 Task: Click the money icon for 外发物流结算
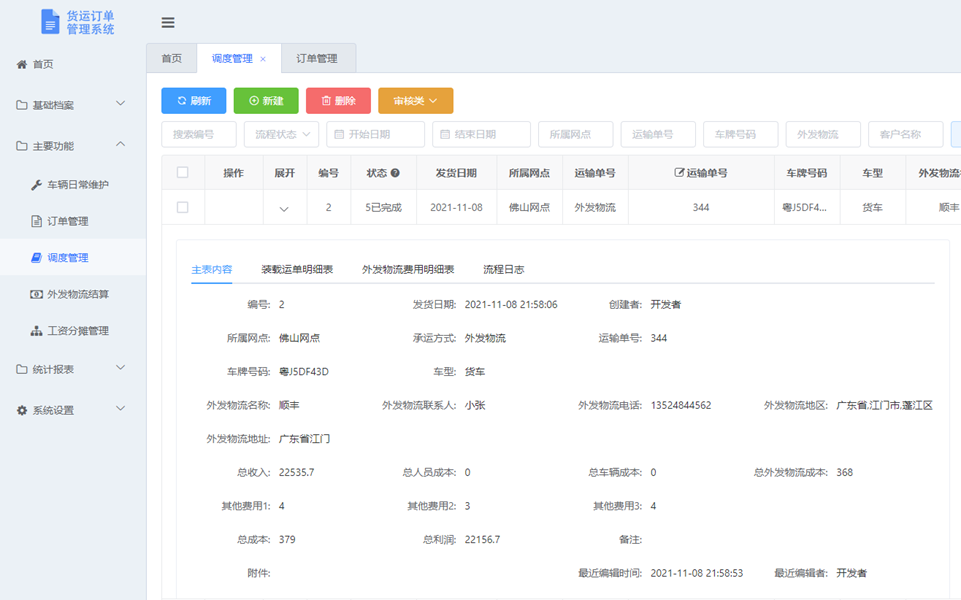(36, 294)
